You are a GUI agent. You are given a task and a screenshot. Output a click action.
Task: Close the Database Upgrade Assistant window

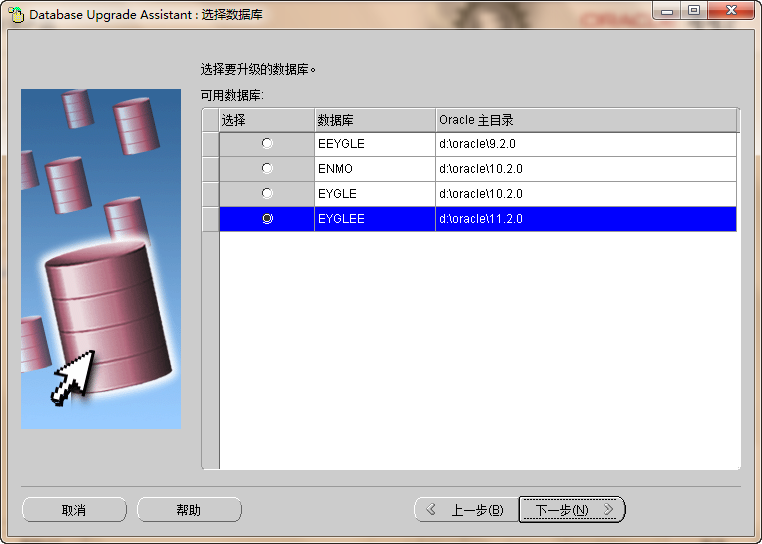click(731, 11)
